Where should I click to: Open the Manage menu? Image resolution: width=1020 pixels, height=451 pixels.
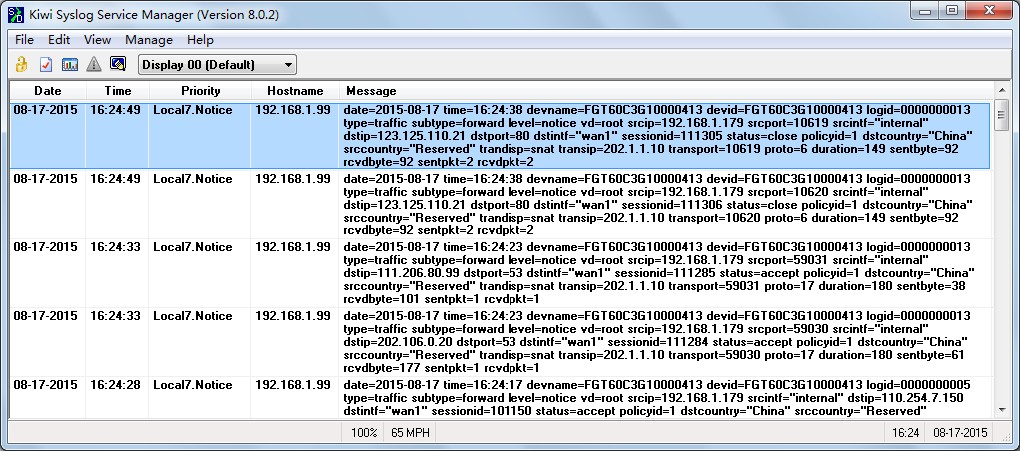(149, 40)
